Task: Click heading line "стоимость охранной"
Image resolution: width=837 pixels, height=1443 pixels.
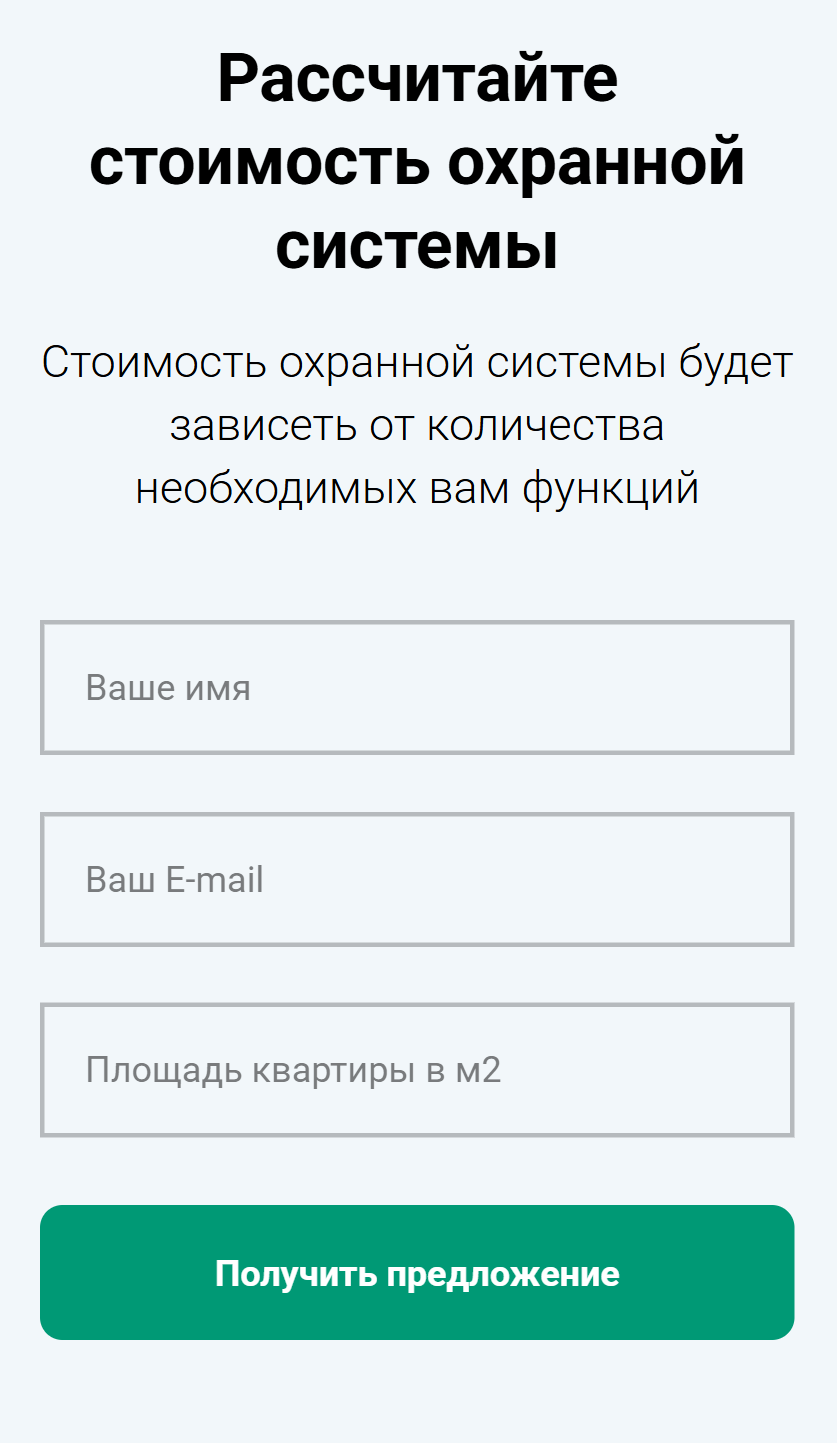Action: [417, 163]
